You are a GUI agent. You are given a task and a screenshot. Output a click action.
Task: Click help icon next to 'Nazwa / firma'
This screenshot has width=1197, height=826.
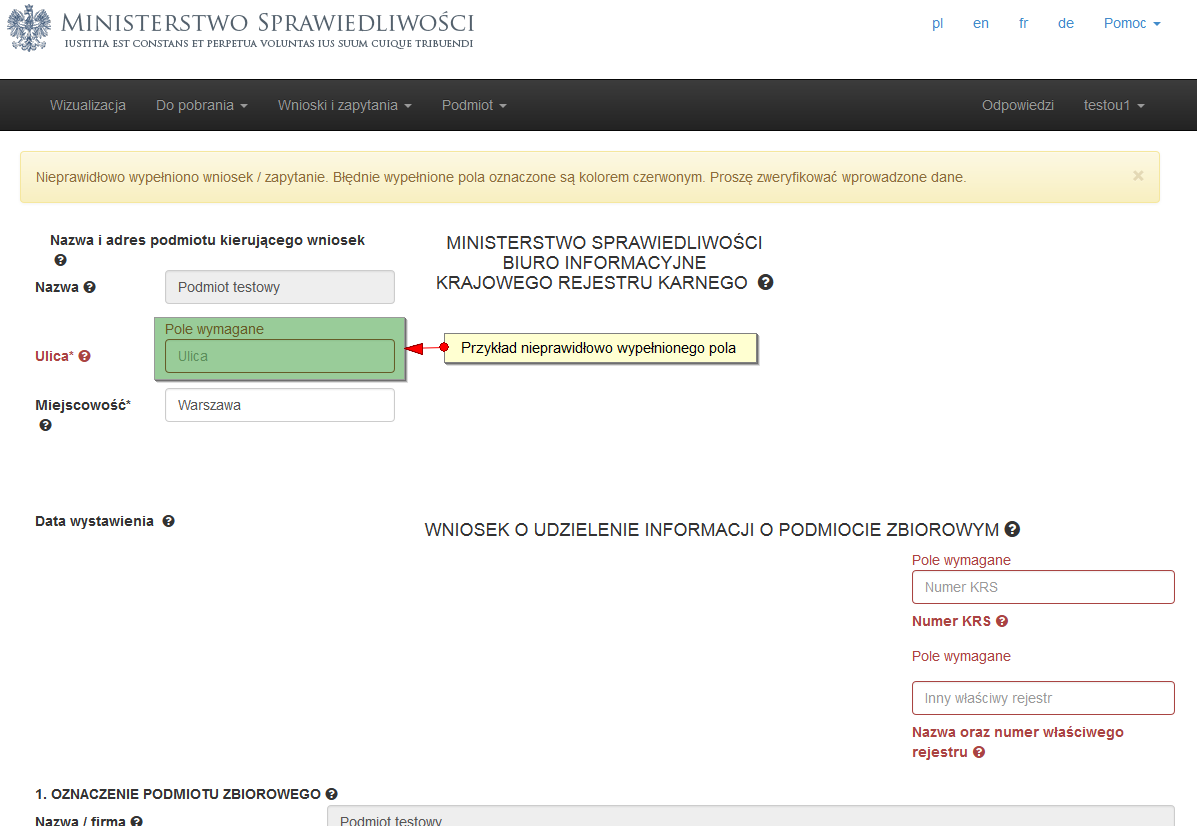tap(136, 821)
